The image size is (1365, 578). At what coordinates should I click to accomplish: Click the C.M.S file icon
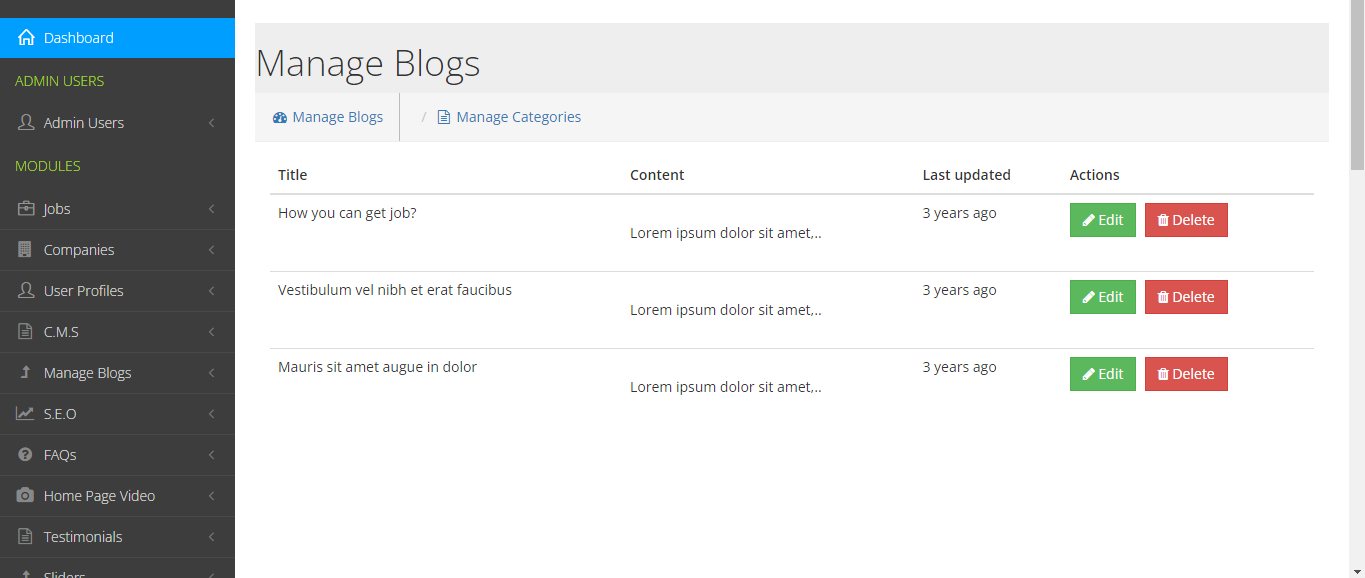(26, 332)
